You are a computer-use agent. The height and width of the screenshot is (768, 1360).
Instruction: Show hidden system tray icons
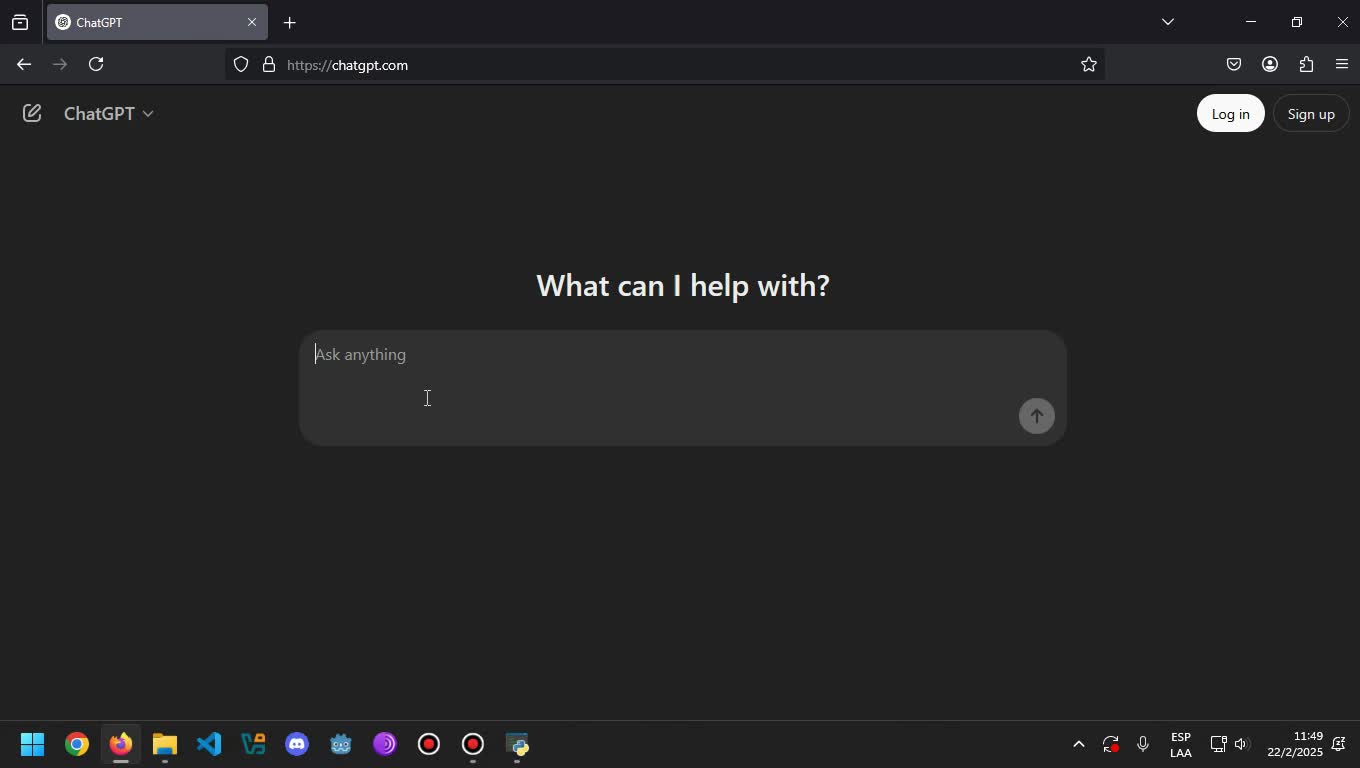(1078, 744)
